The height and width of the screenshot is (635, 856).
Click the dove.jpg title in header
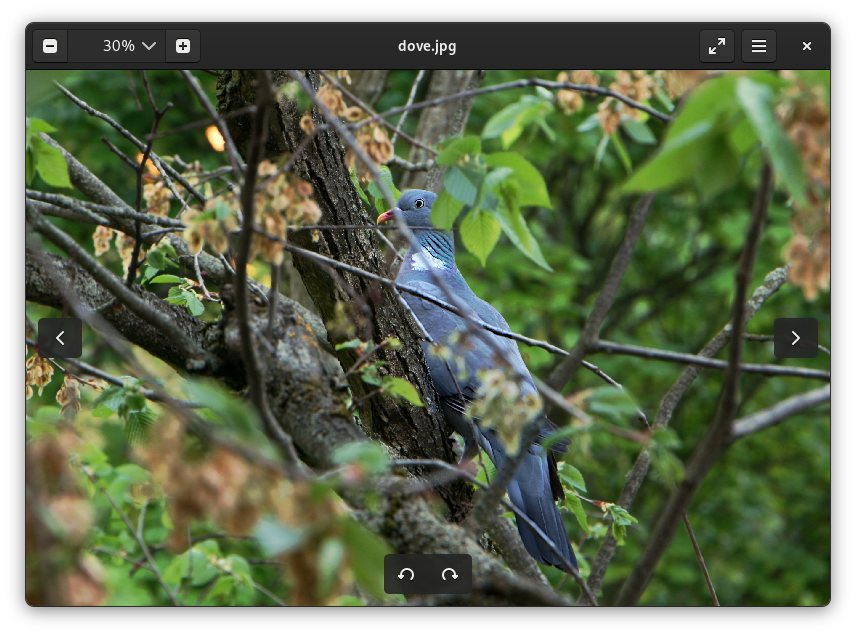tap(427, 46)
